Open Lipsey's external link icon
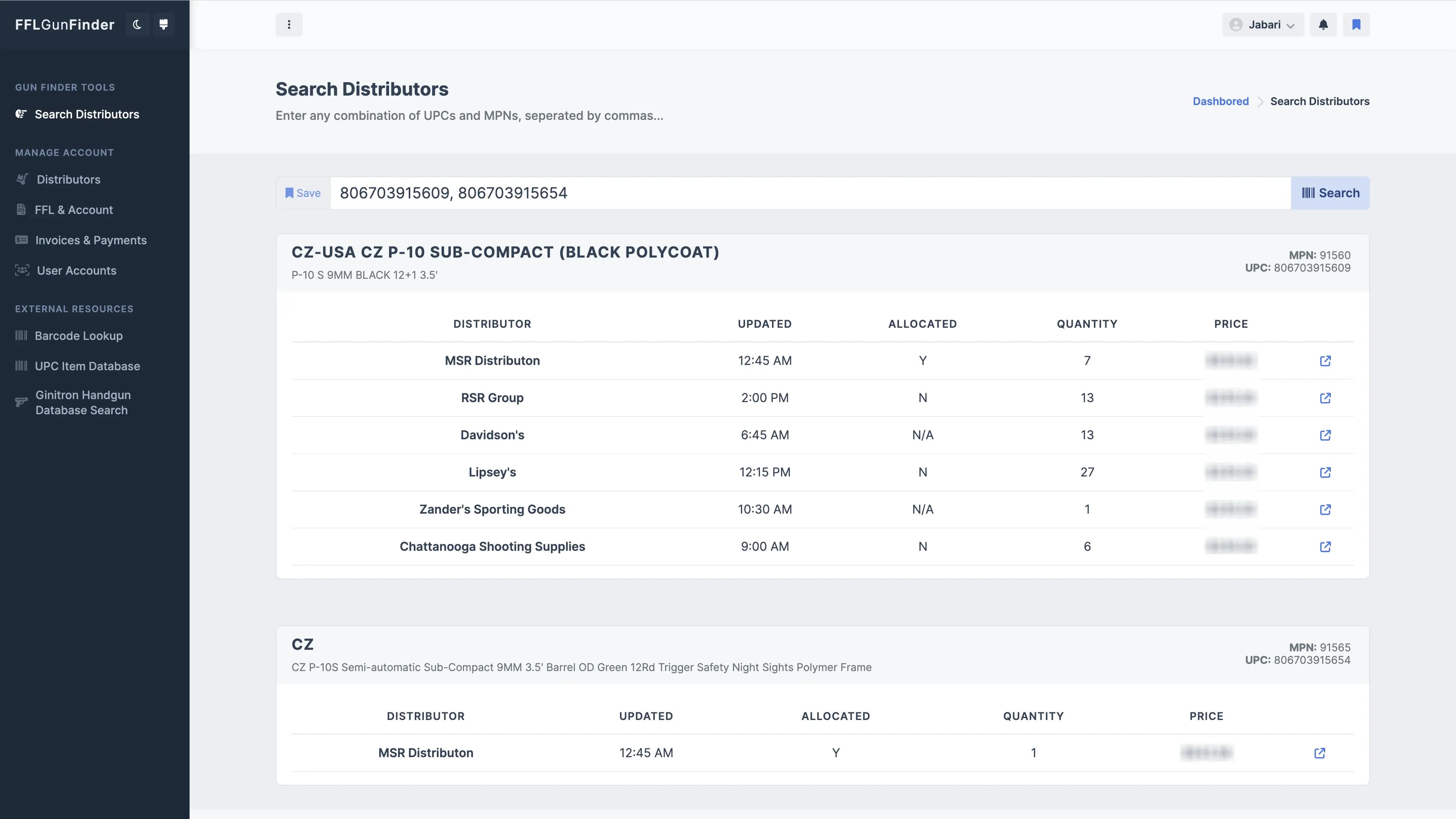The image size is (1456, 819). pos(1325,472)
